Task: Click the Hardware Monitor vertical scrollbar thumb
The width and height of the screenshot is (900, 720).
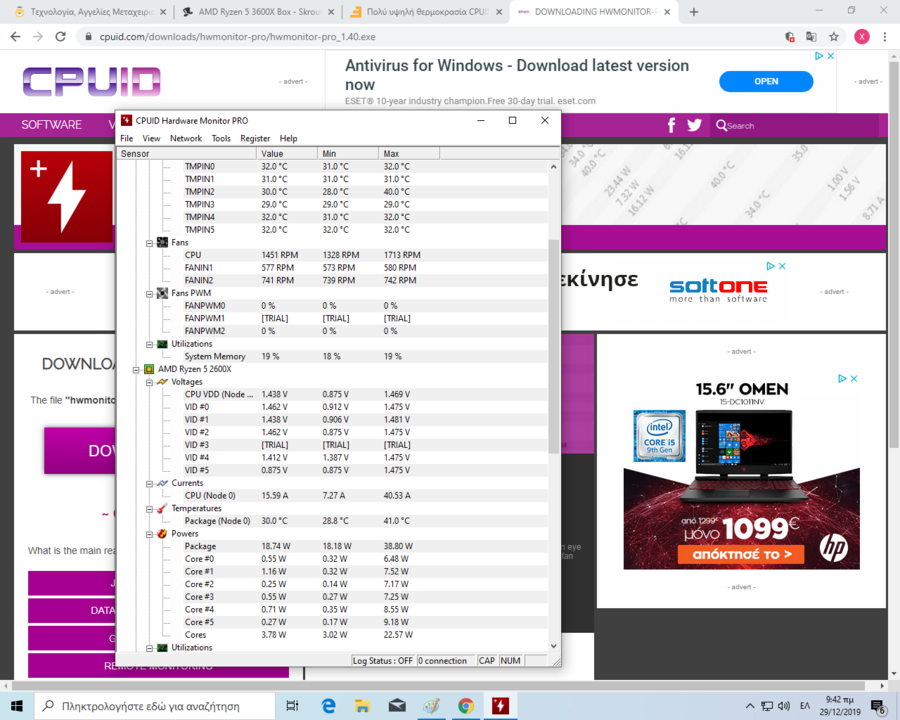Action: click(x=553, y=347)
